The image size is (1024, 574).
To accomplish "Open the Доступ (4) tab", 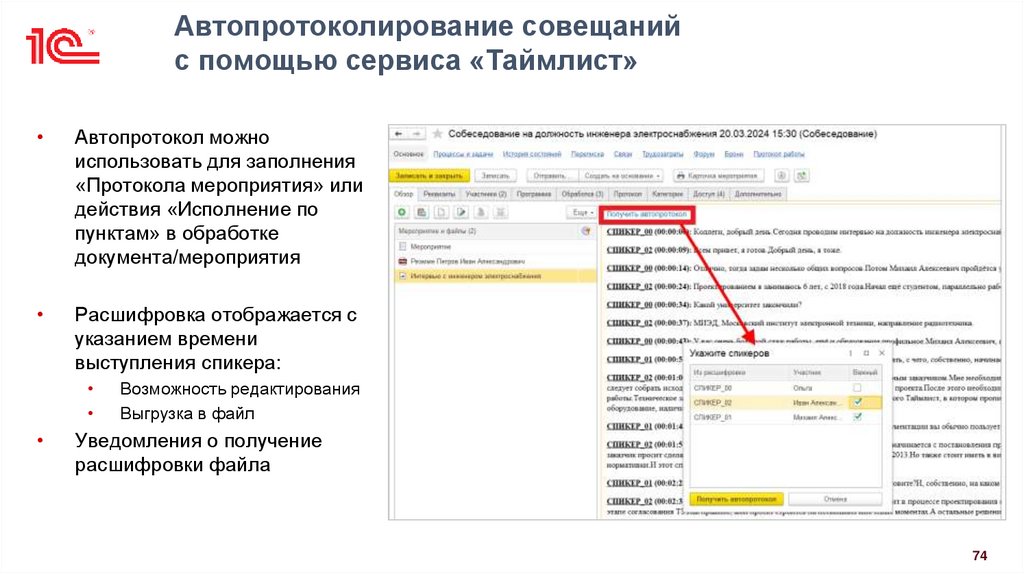I will pos(709,194).
